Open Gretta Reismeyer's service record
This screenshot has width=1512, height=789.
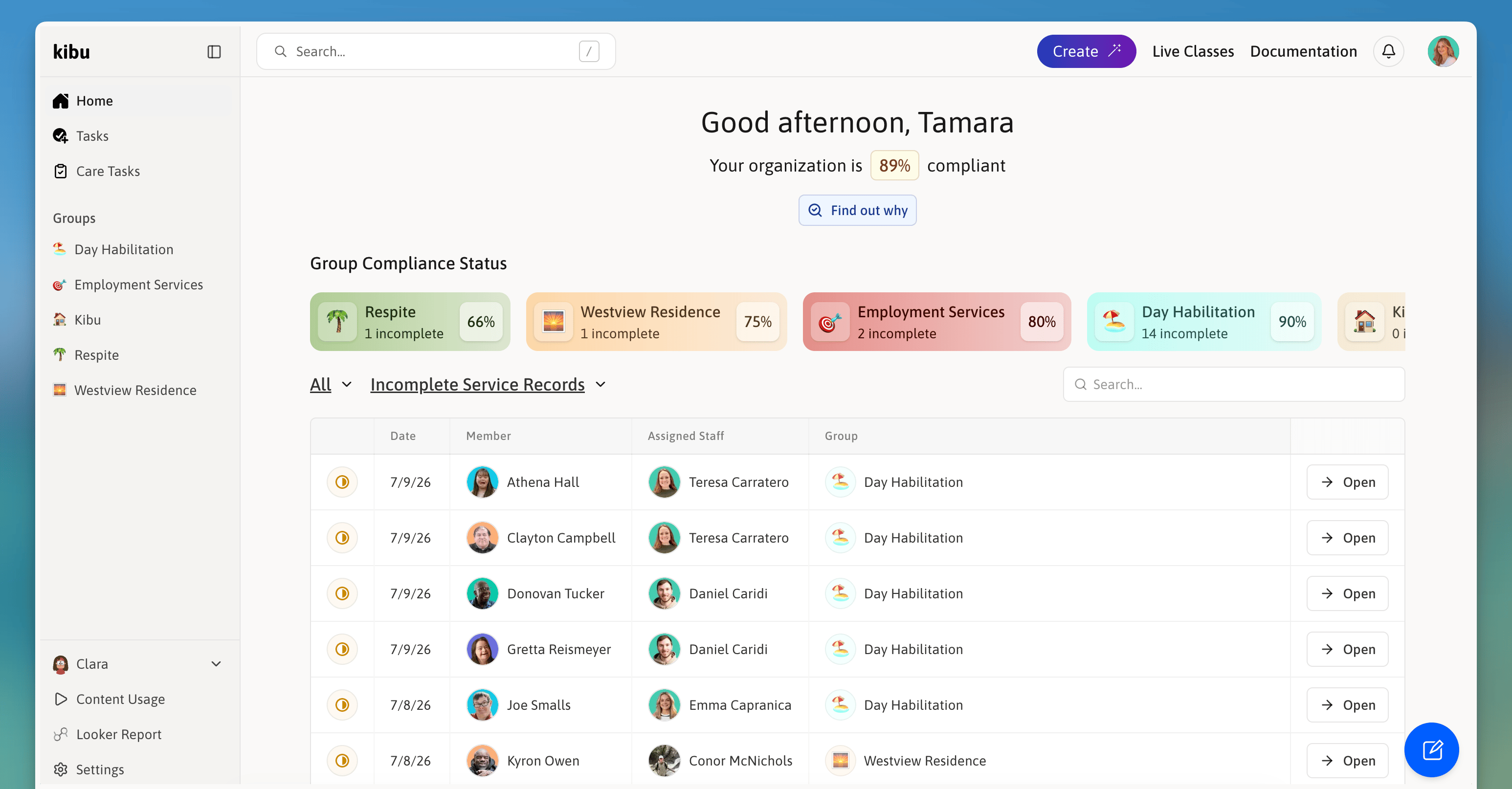[1348, 649]
